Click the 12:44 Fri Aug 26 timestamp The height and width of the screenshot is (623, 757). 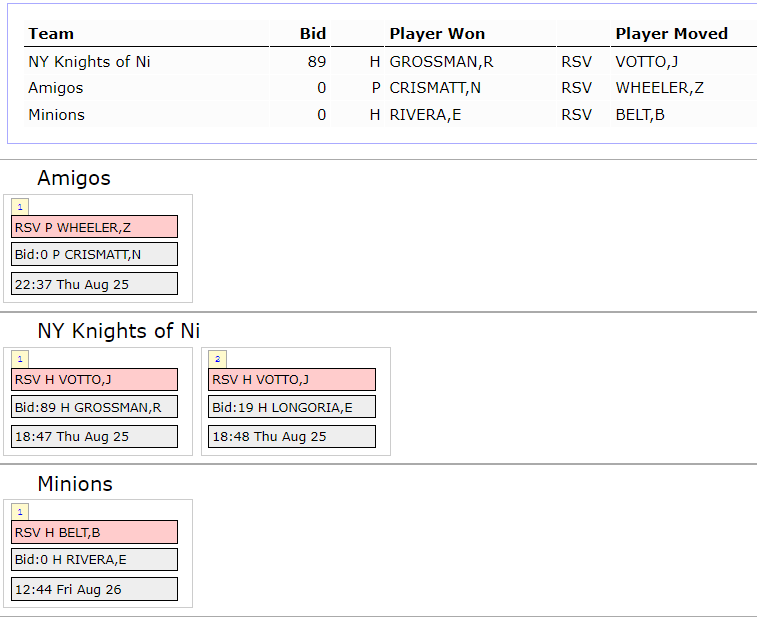point(95,589)
